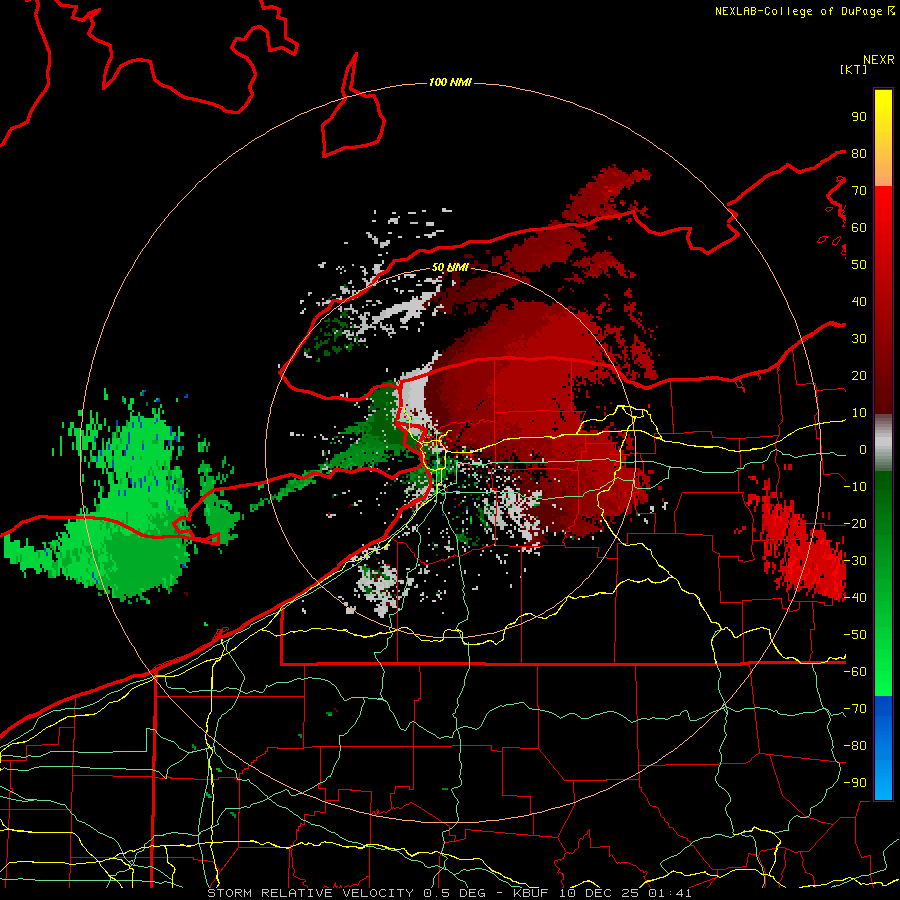Click the -20 scale value
This screenshot has height=900, width=900.
pos(855,524)
